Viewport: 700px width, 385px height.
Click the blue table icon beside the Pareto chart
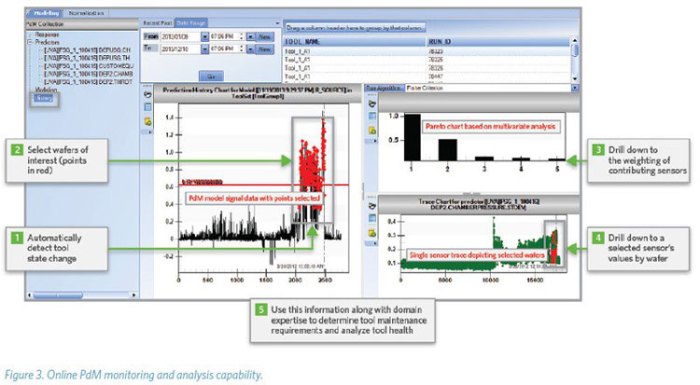(371, 116)
